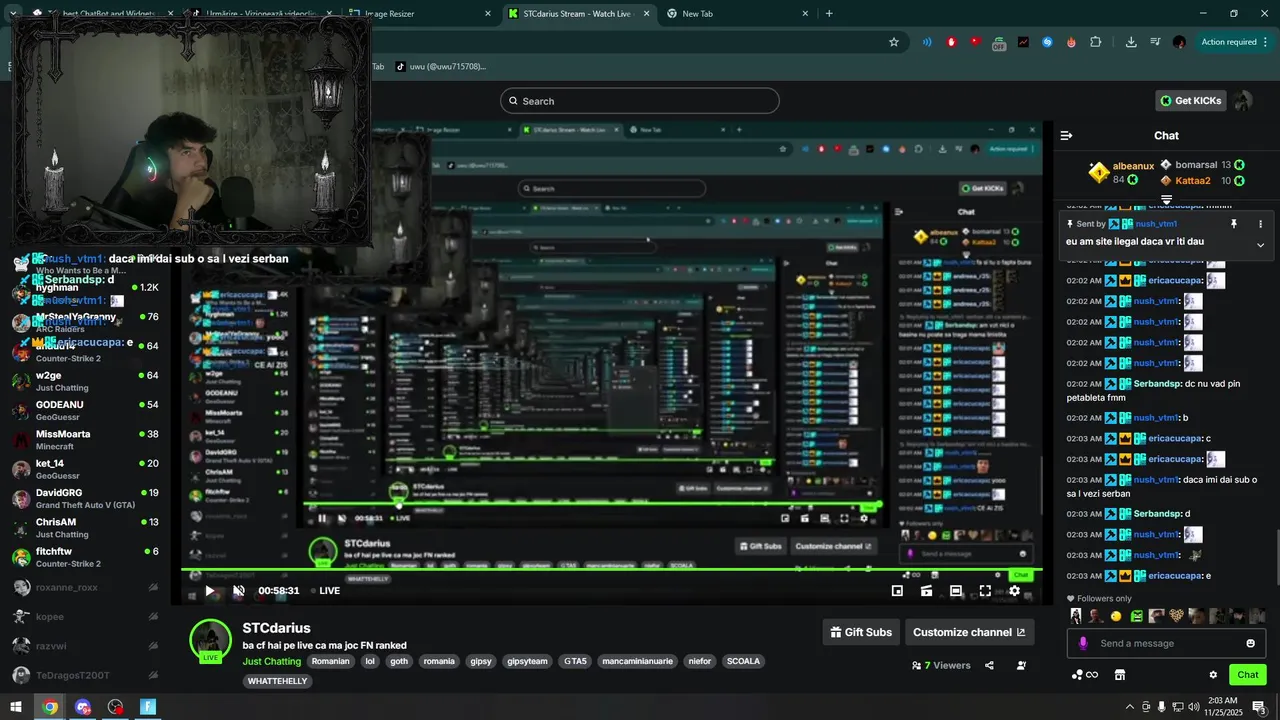Open the Kick account avatar menu
Viewport: 1280px width, 720px height.
(1243, 101)
